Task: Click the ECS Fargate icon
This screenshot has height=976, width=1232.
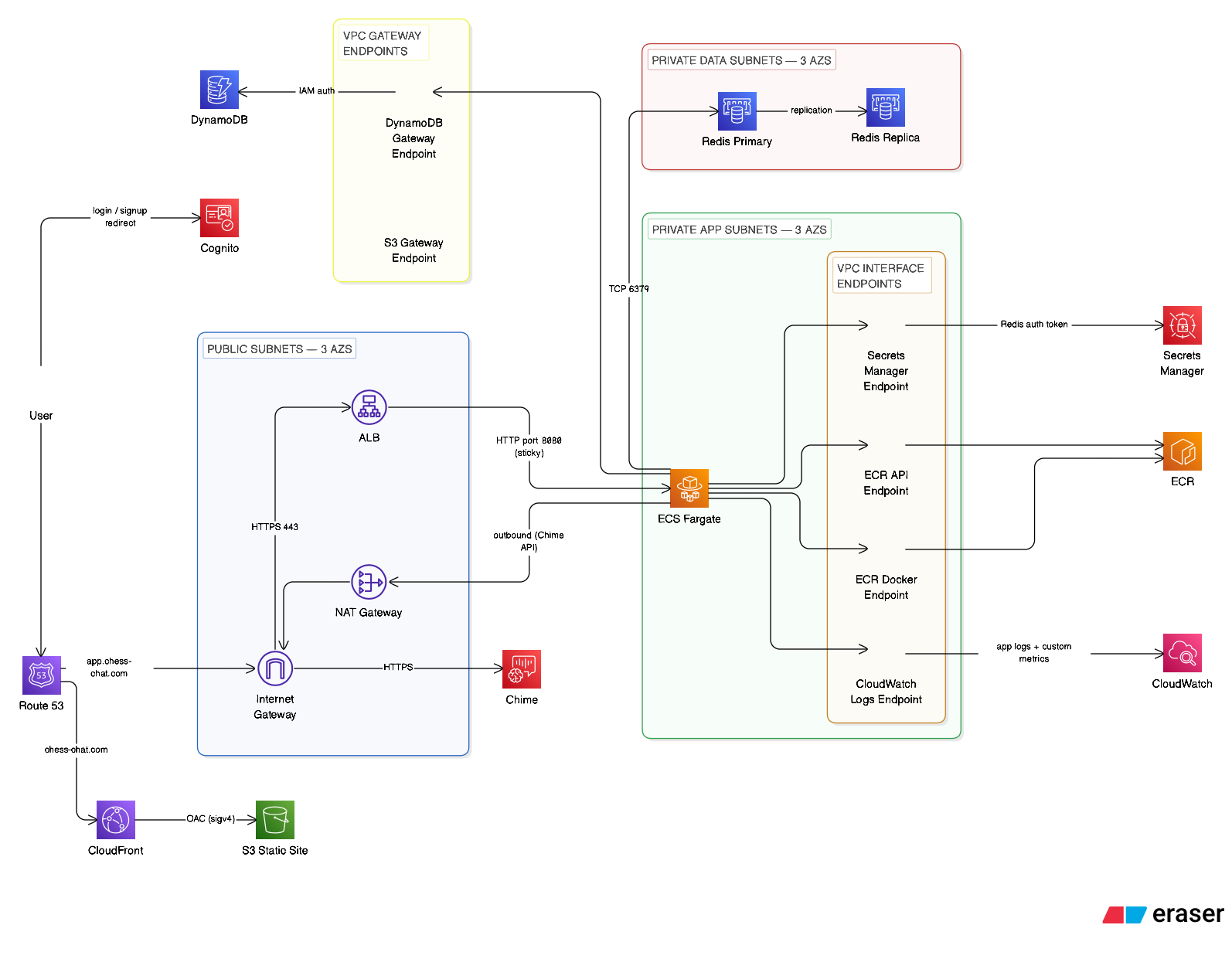Action: (689, 488)
